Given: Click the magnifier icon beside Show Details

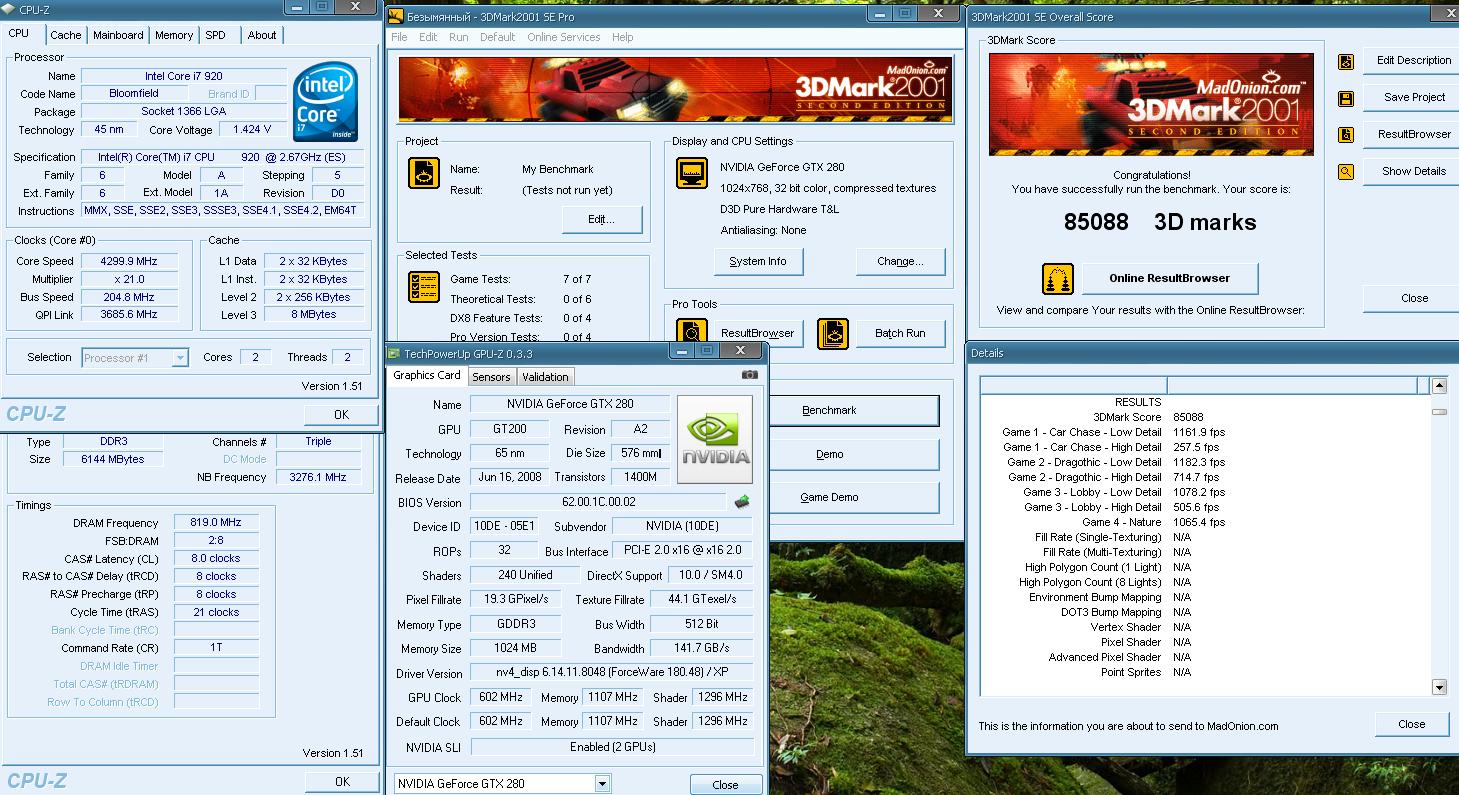Looking at the screenshot, I should pos(1346,172).
